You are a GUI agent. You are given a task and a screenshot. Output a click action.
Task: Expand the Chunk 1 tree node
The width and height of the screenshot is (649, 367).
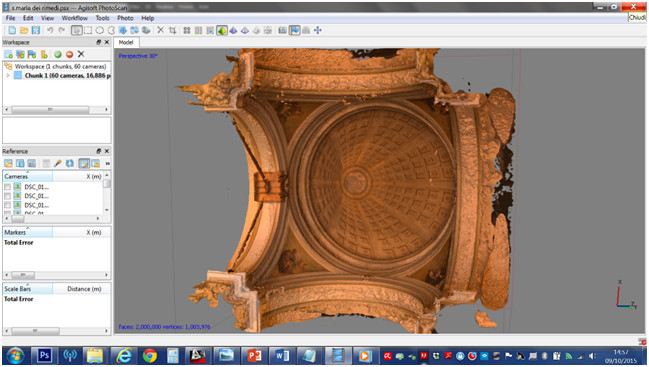8,76
